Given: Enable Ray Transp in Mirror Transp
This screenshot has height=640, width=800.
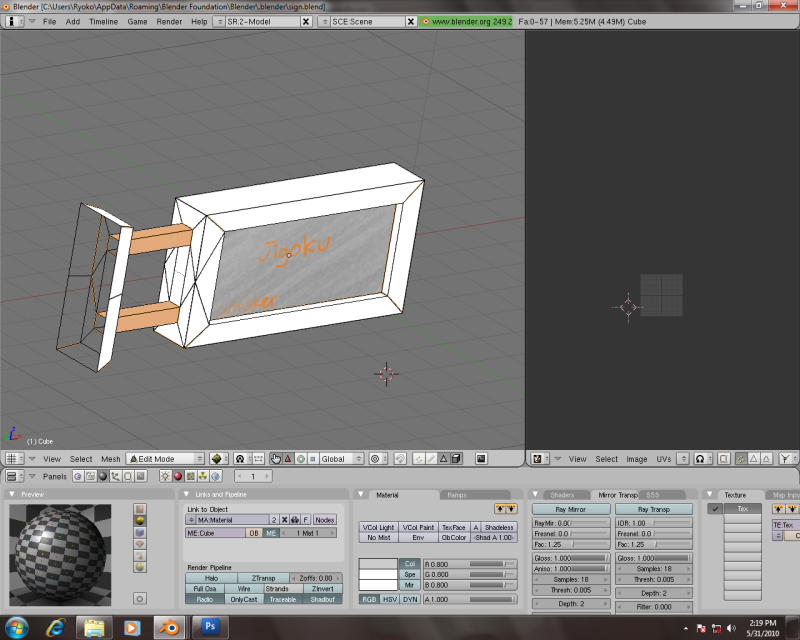Looking at the screenshot, I should pyautogui.click(x=654, y=509).
